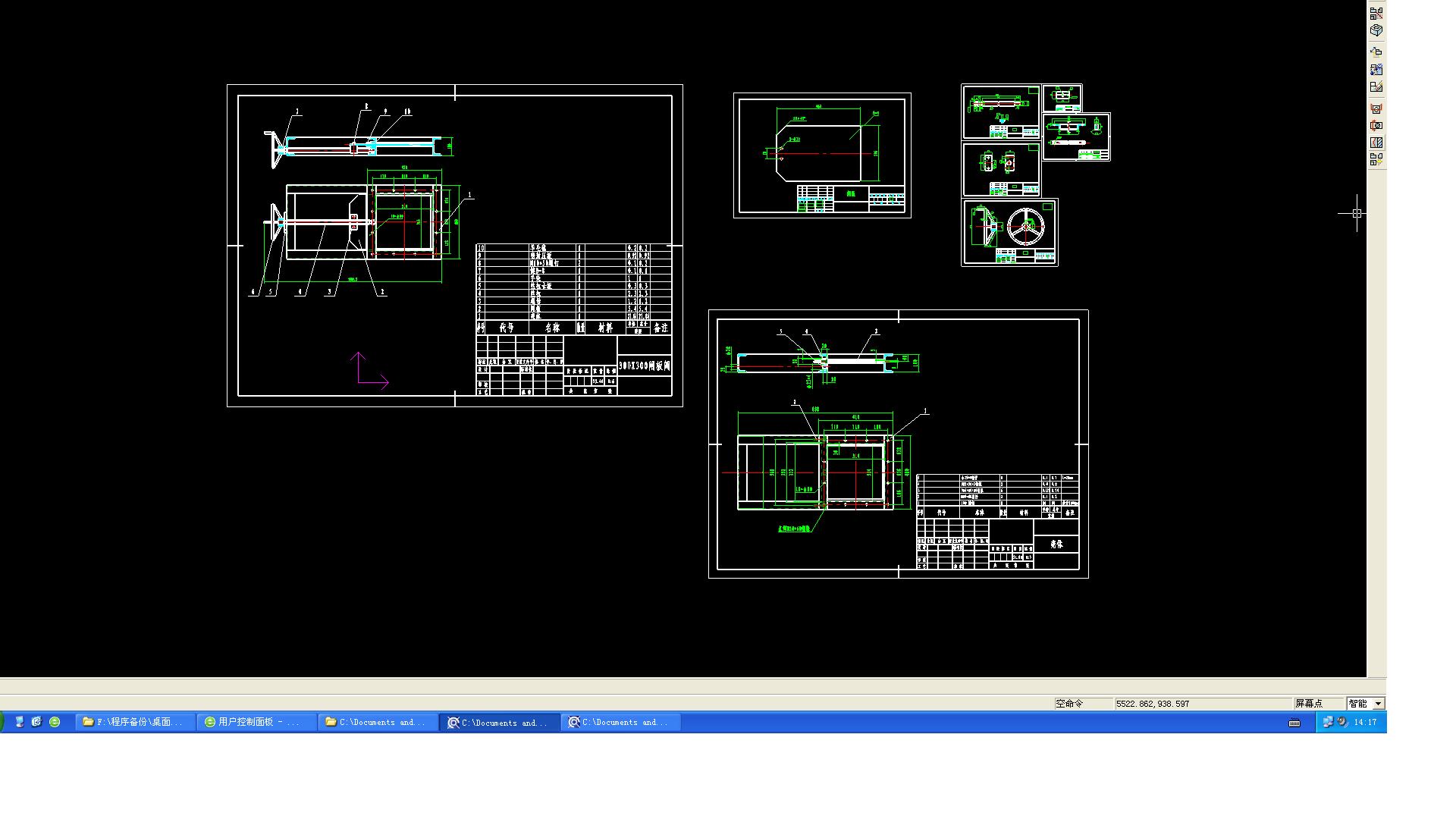
Task: Select the projection view icon with arrows
Action: [1376, 52]
